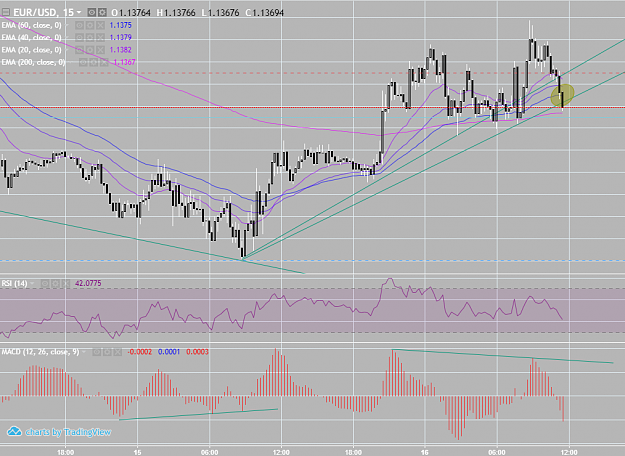Click the EMA 40 value 1.1379
The width and height of the screenshot is (625, 456).
coord(120,37)
